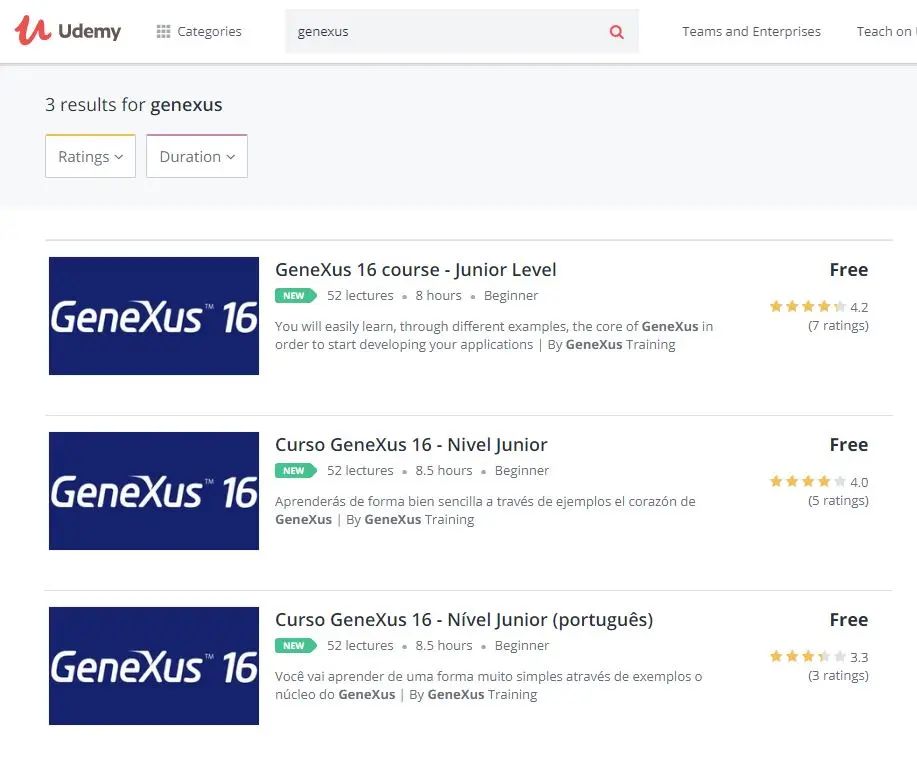Click the NEW badge on the first course
Image resolution: width=917 pixels, height=769 pixels.
(295, 295)
